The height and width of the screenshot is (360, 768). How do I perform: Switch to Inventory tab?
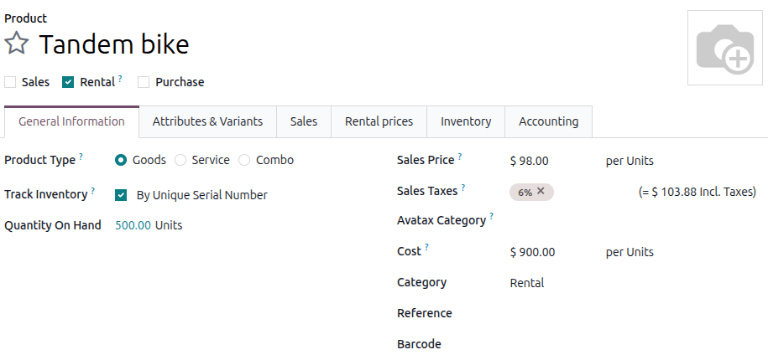pos(466,121)
